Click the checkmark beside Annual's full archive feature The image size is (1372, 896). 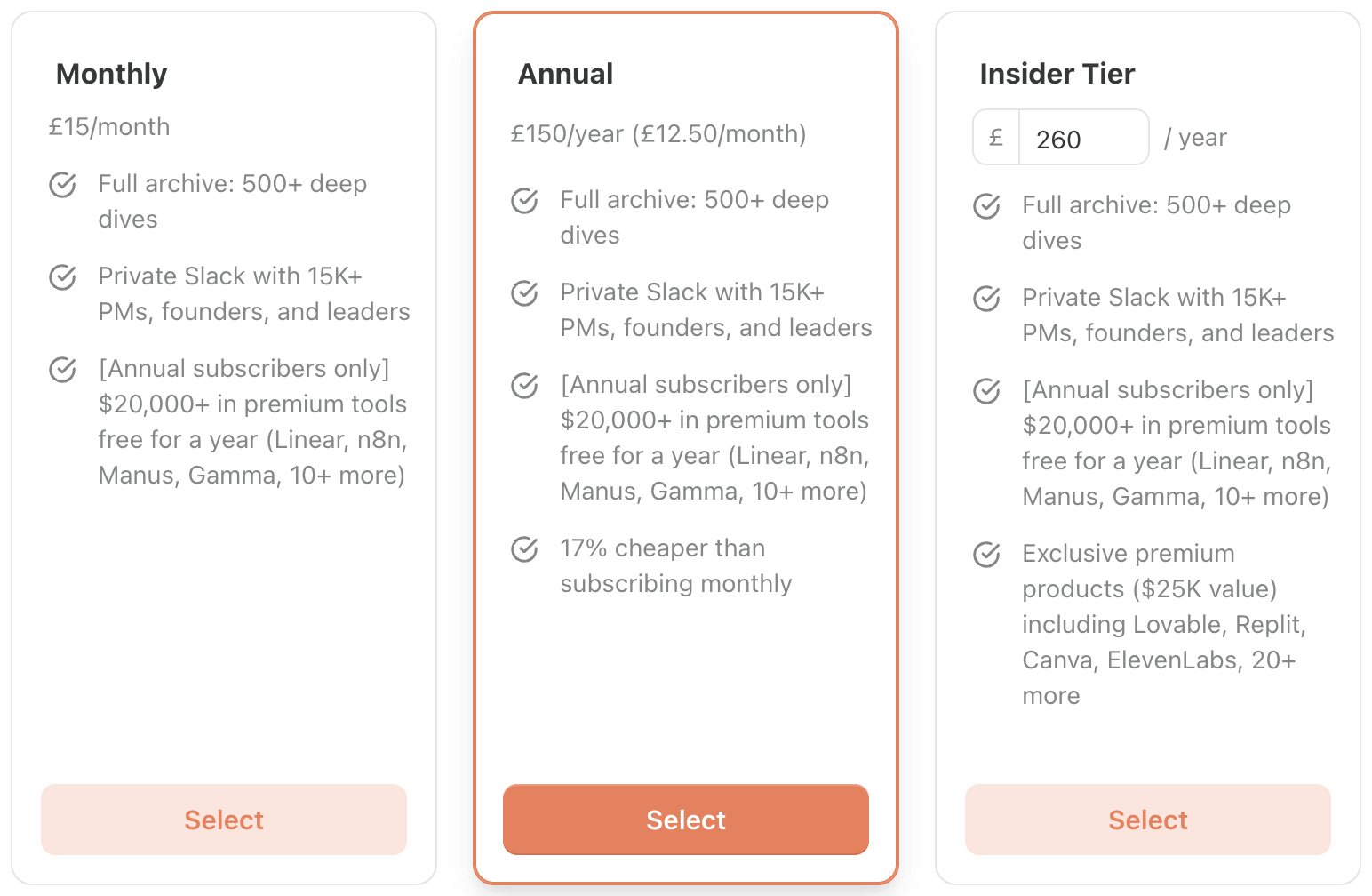point(524,201)
